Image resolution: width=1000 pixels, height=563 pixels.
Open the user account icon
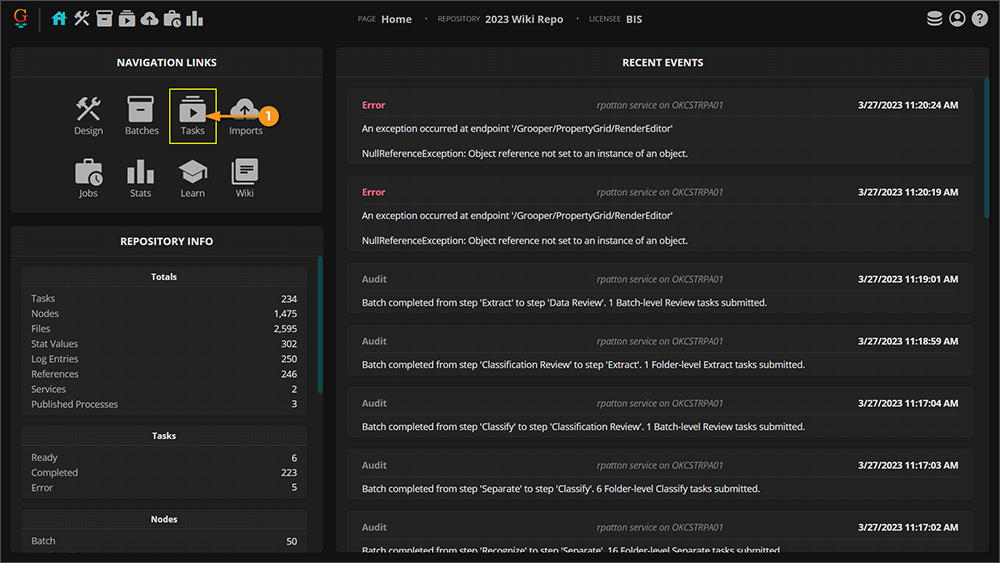[x=957, y=18]
